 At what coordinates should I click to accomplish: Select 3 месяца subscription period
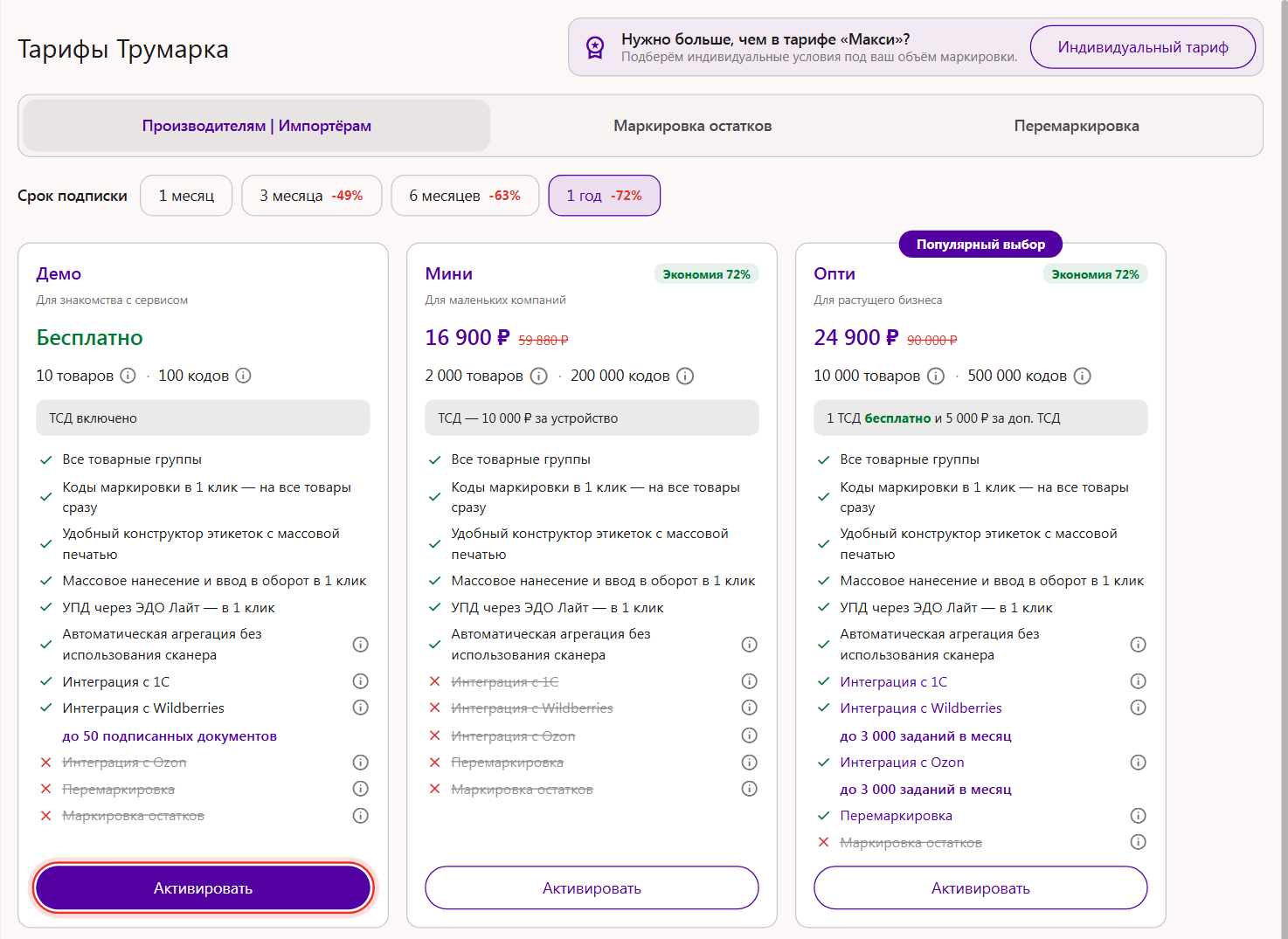311,196
